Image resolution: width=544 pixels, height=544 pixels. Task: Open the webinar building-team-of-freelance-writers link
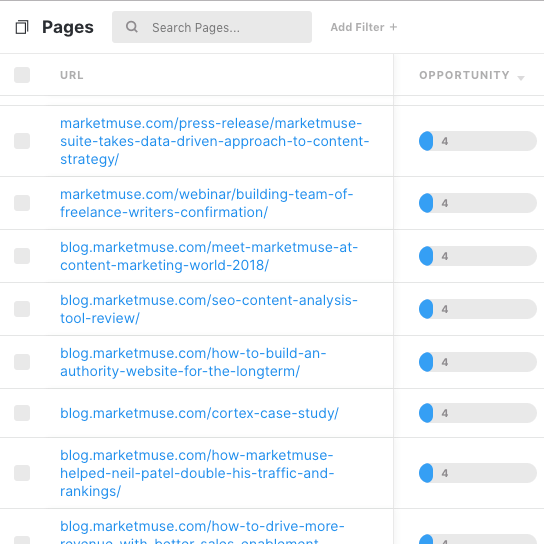tap(206, 203)
